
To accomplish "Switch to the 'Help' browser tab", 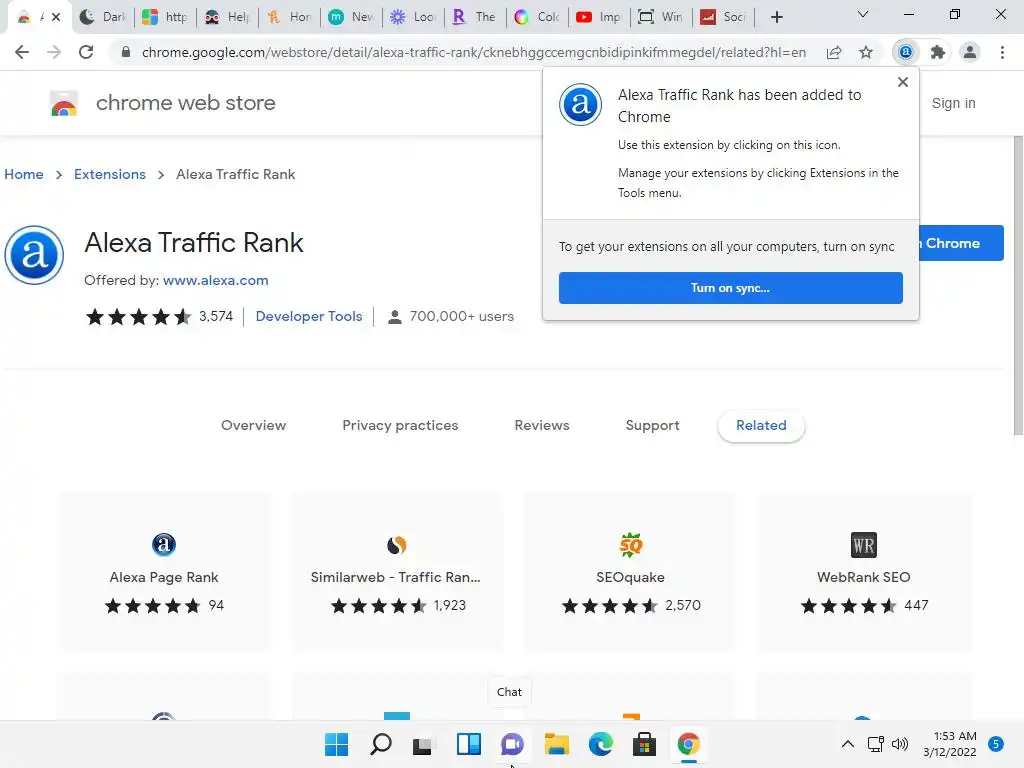I will coord(227,17).
